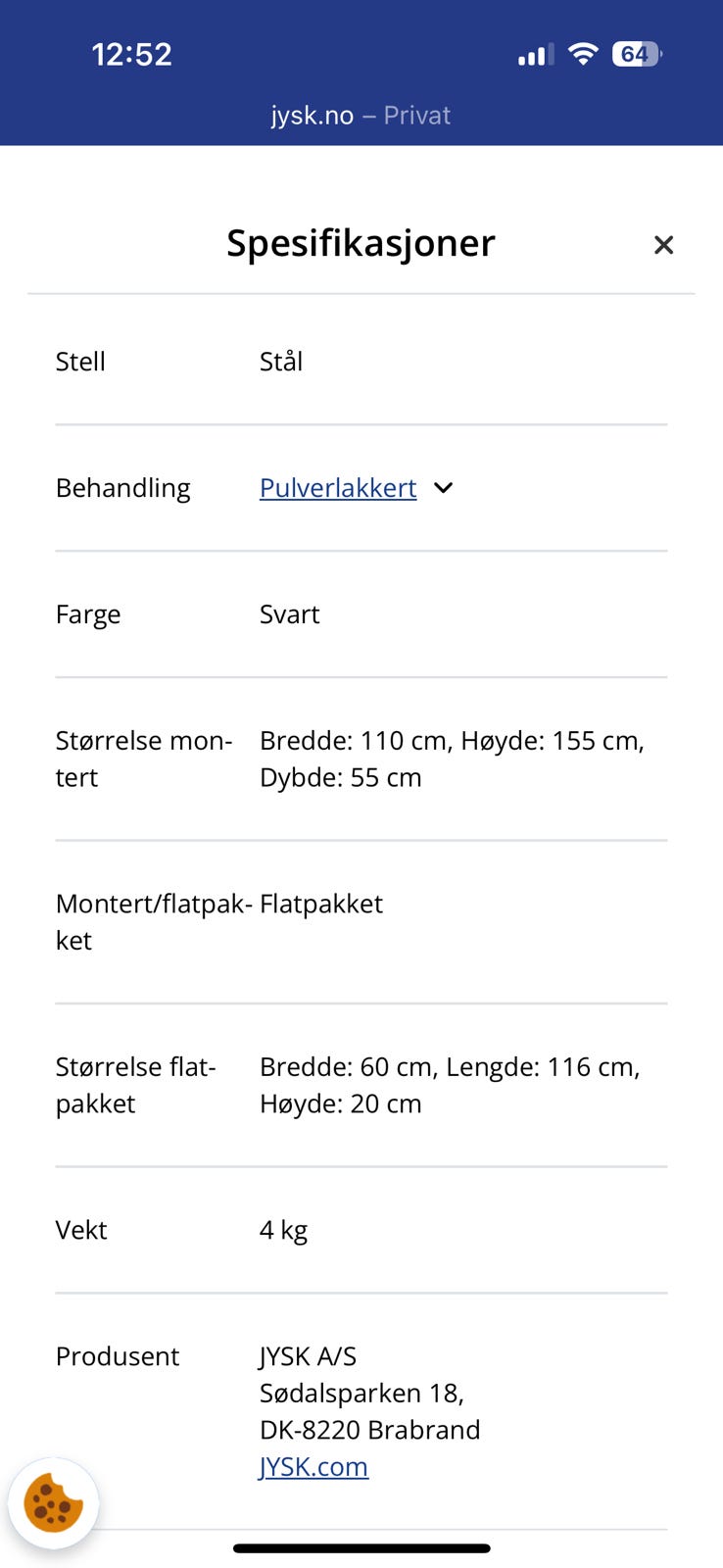This screenshot has width=723, height=1568.
Task: Tap the Spesifikasjoner modal title
Action: pos(361,243)
